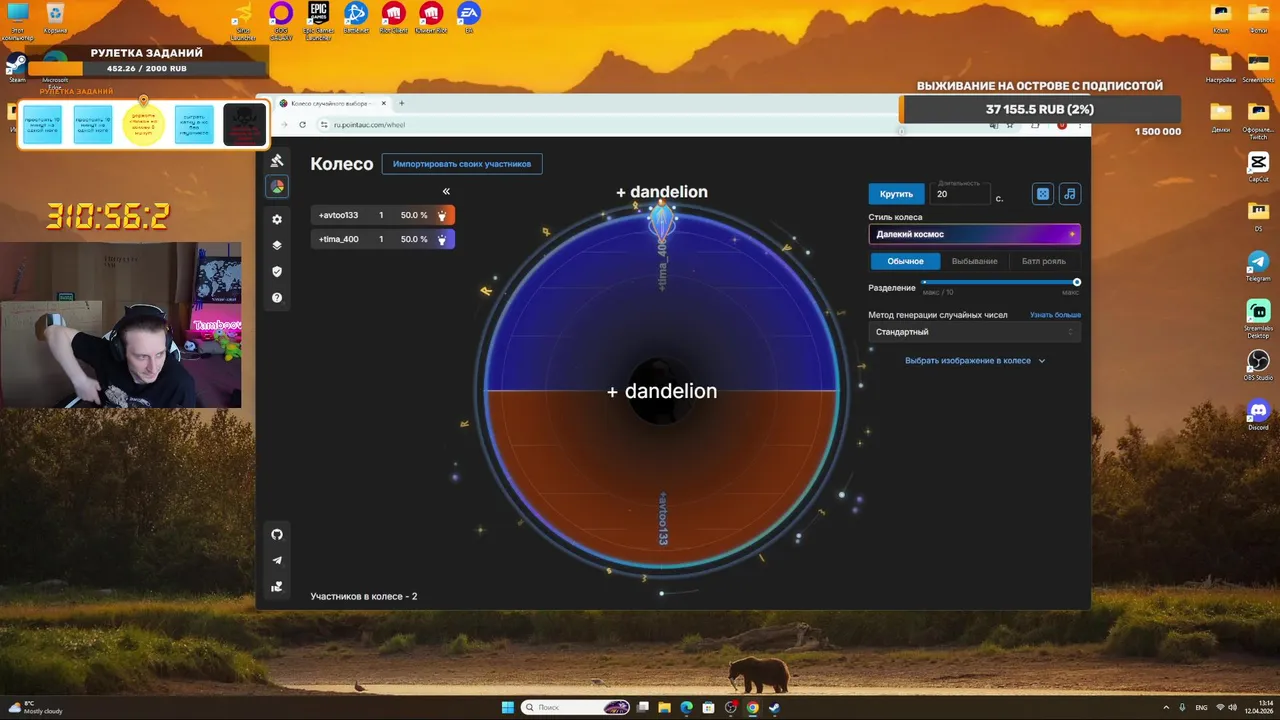Click the +tima_400 participant row name
The image size is (1280, 720).
point(338,239)
